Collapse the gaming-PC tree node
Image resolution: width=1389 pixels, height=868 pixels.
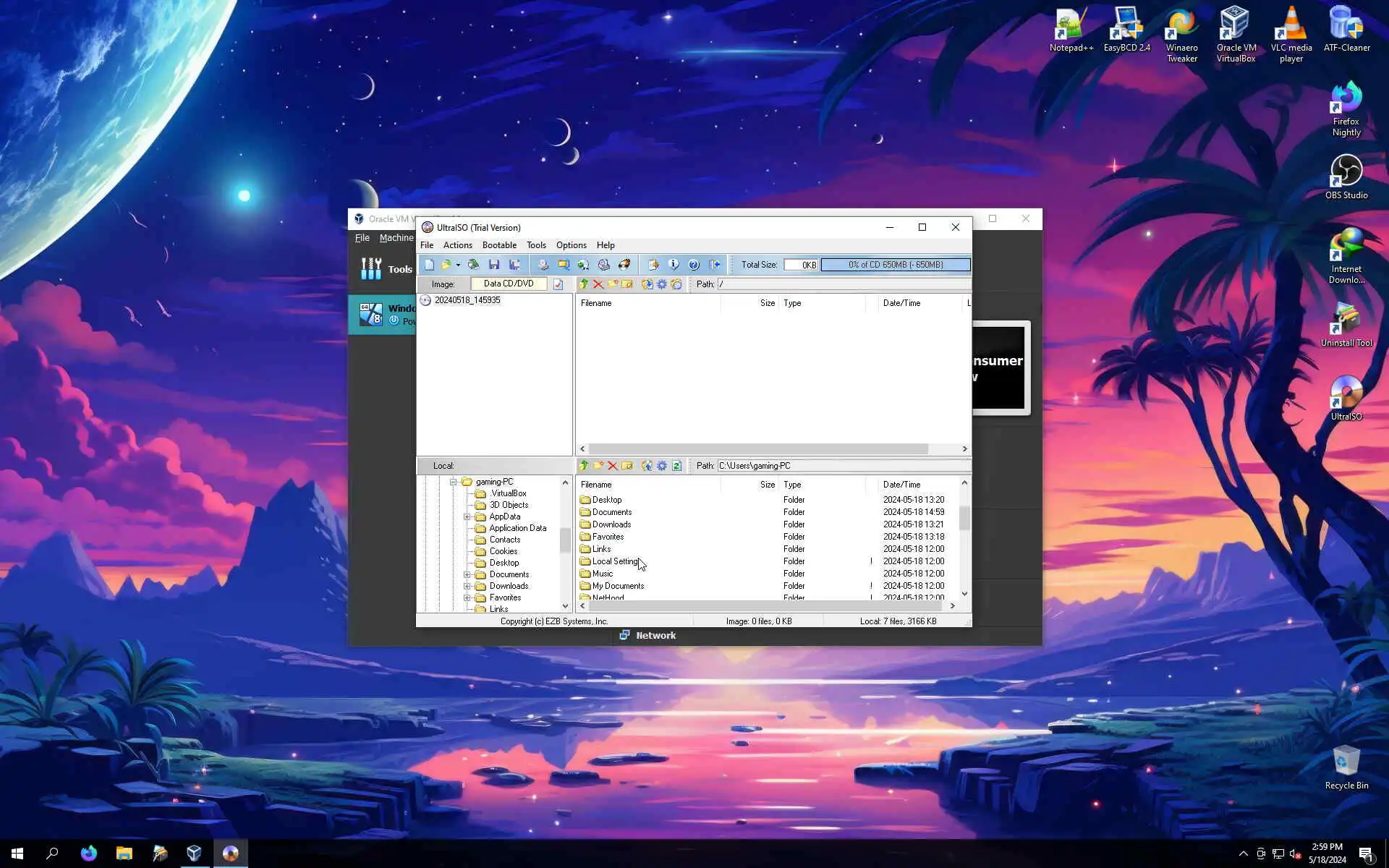click(x=454, y=482)
